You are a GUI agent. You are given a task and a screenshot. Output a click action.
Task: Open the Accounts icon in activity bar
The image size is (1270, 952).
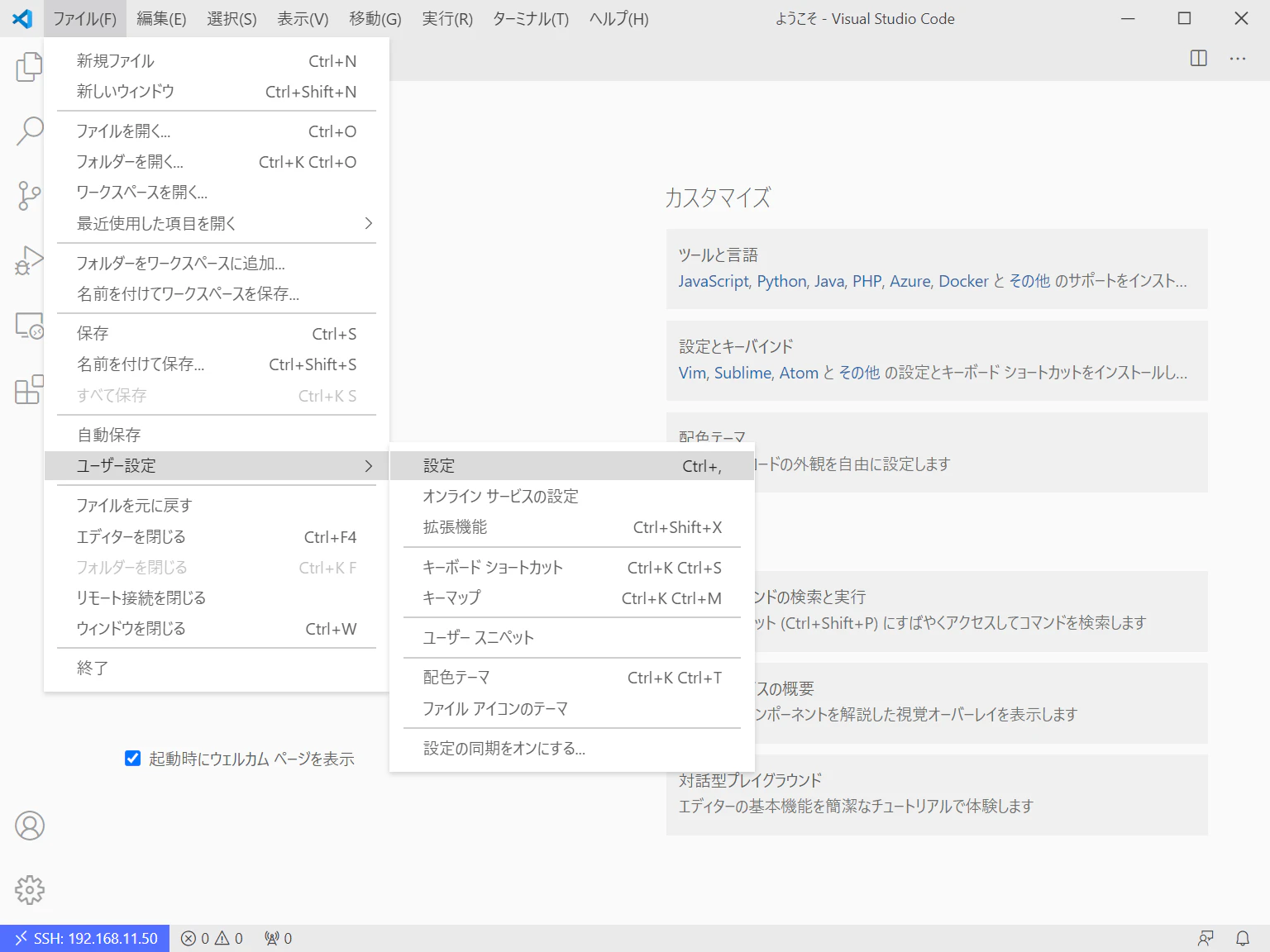tap(29, 826)
